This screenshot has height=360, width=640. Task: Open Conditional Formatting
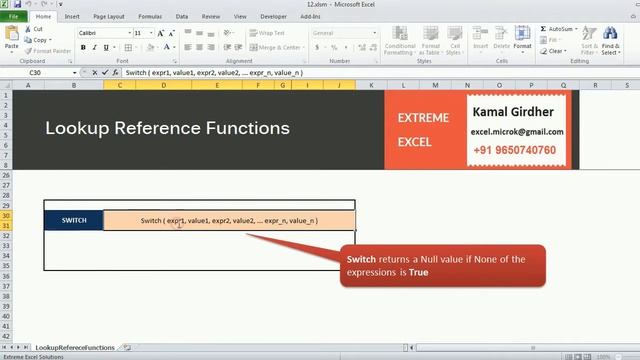(400, 40)
